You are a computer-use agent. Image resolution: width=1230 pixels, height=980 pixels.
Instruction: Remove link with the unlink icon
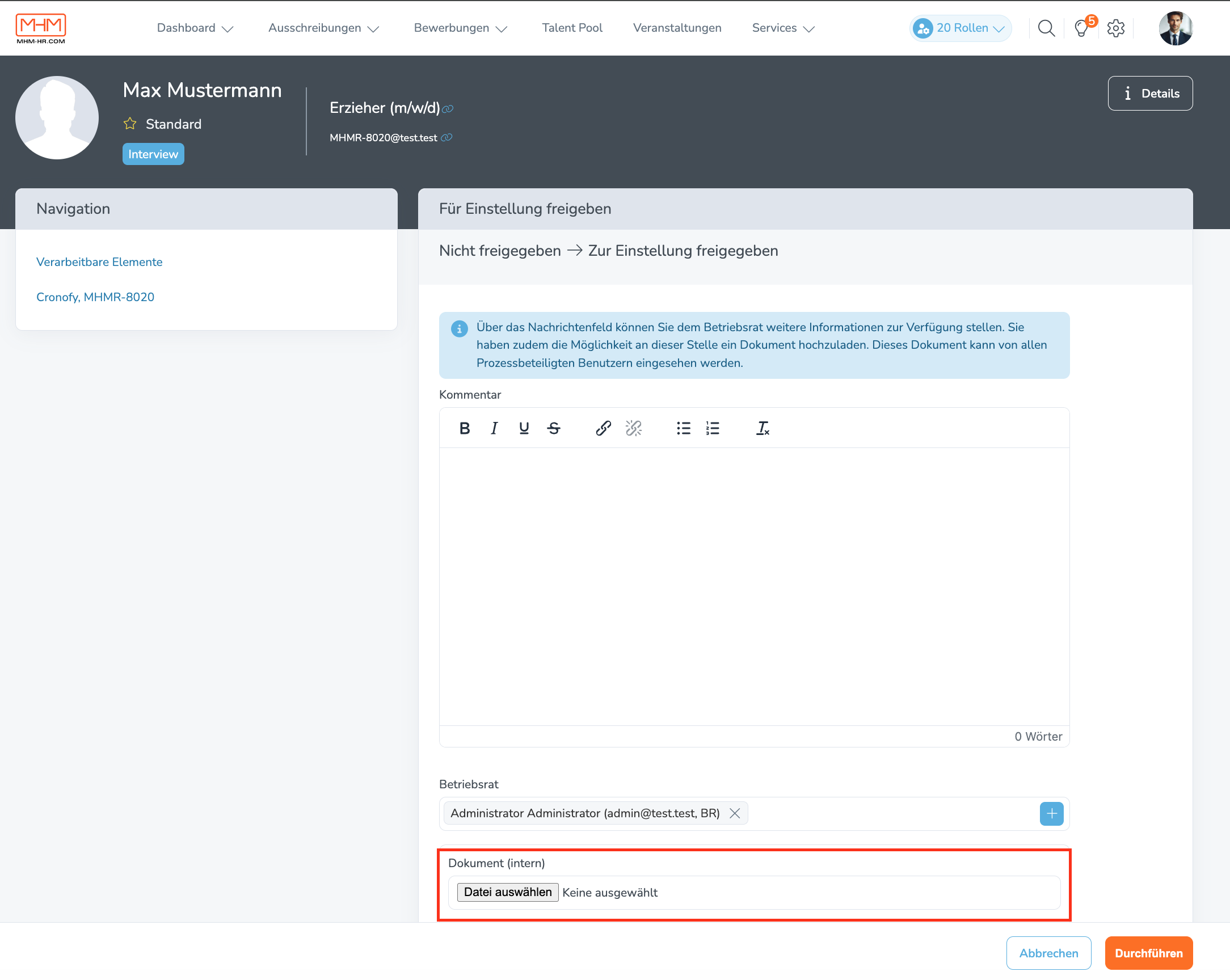[x=633, y=428]
